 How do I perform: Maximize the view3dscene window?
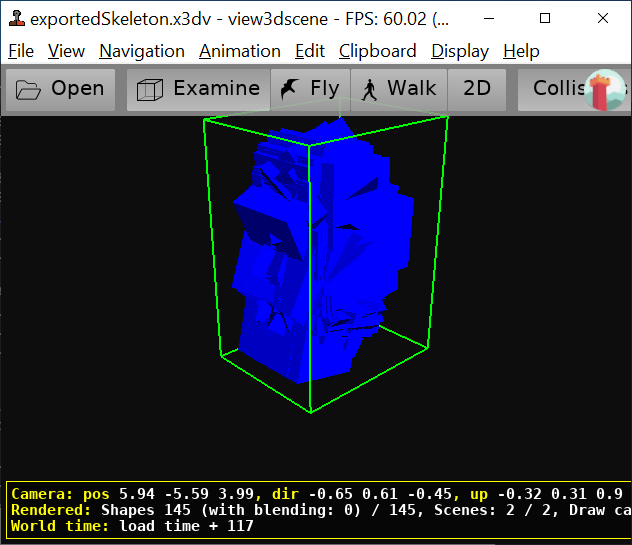click(545, 18)
